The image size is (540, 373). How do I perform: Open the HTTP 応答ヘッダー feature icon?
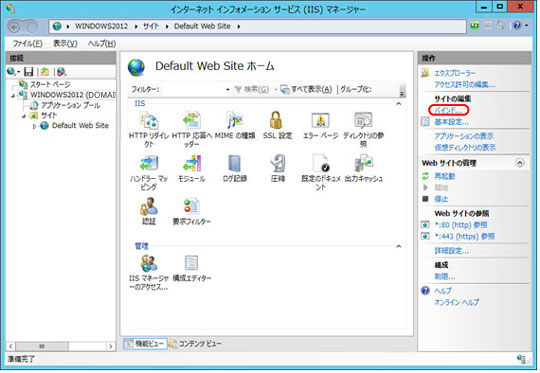point(191,121)
